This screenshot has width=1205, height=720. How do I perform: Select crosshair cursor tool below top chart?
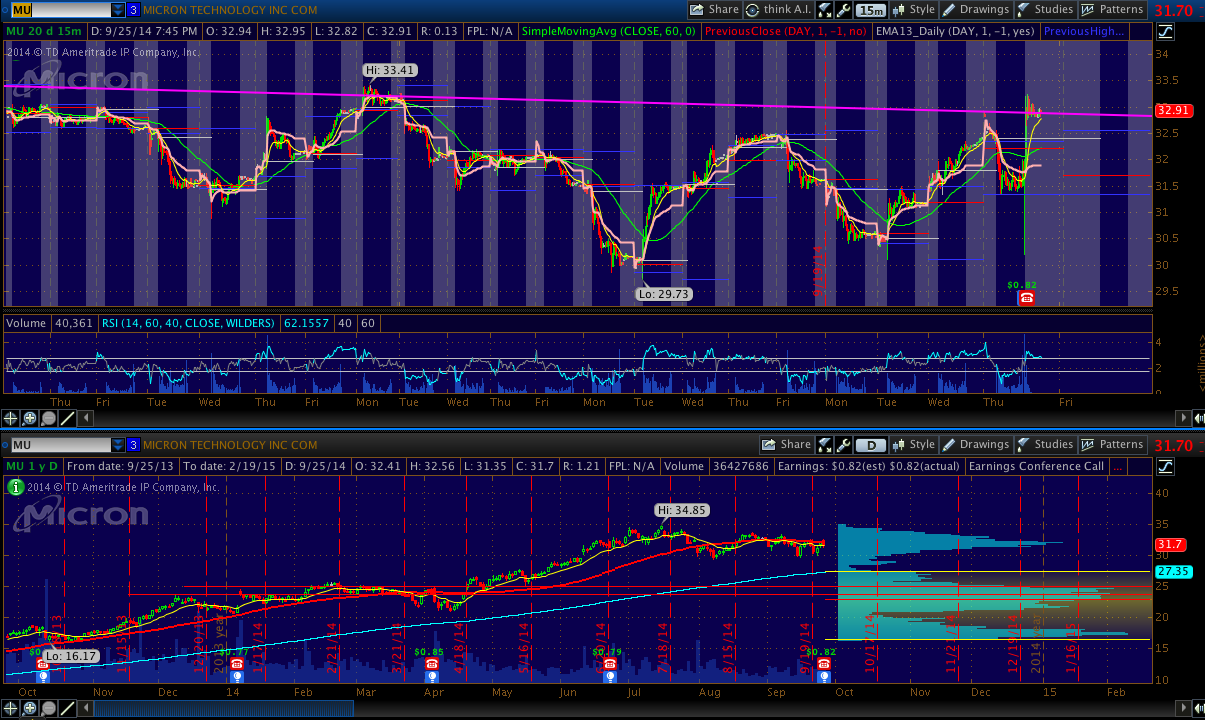(x=11, y=419)
